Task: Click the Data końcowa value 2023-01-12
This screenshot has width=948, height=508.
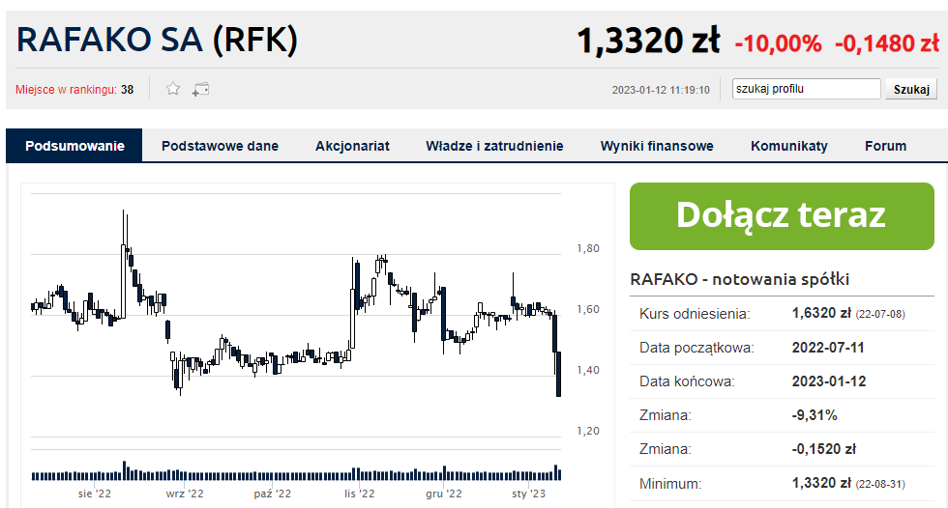Action: click(x=829, y=382)
